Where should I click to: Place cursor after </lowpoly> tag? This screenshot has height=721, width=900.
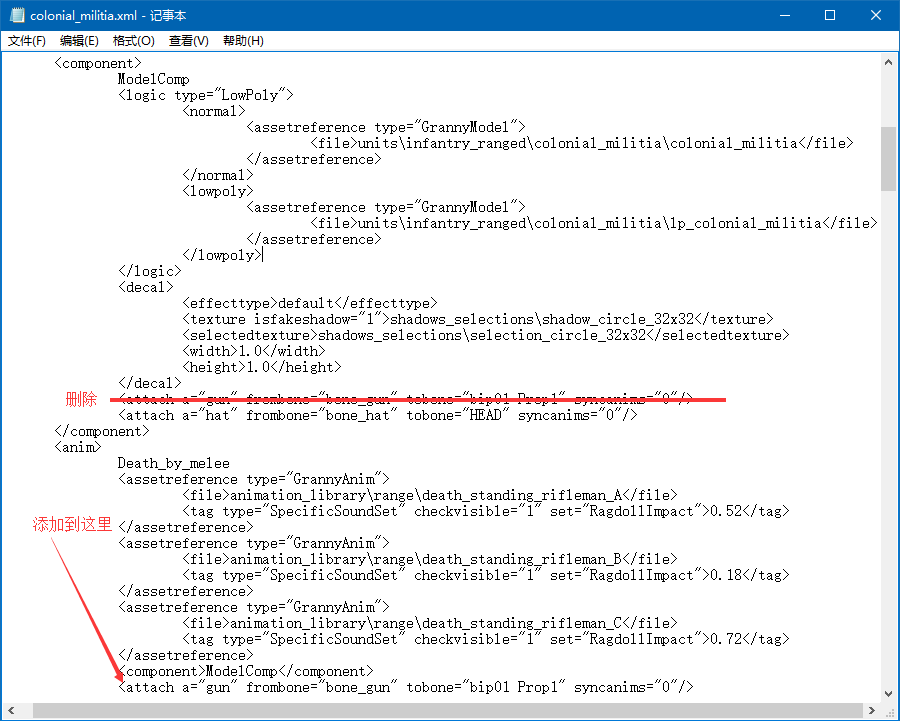262,255
